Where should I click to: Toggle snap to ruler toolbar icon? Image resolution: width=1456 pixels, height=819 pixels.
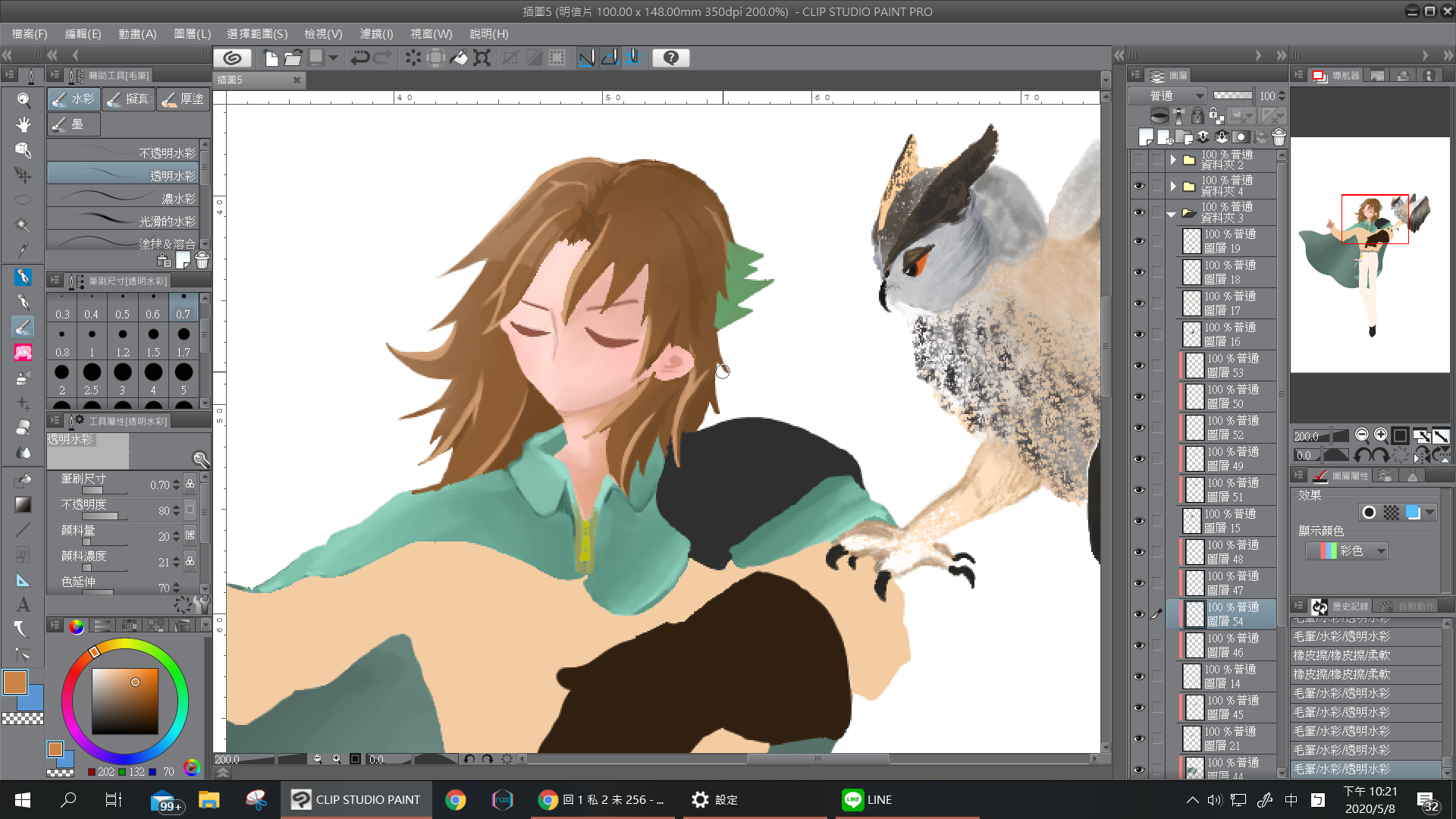(587, 58)
